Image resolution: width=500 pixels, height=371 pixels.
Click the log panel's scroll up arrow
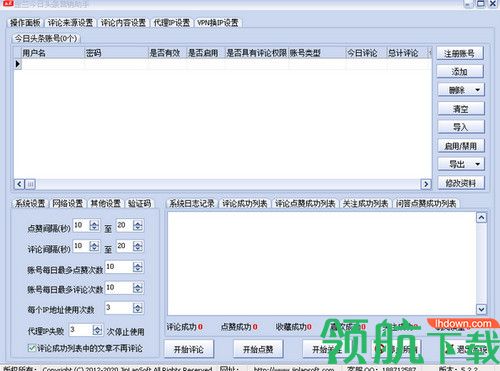[481, 218]
